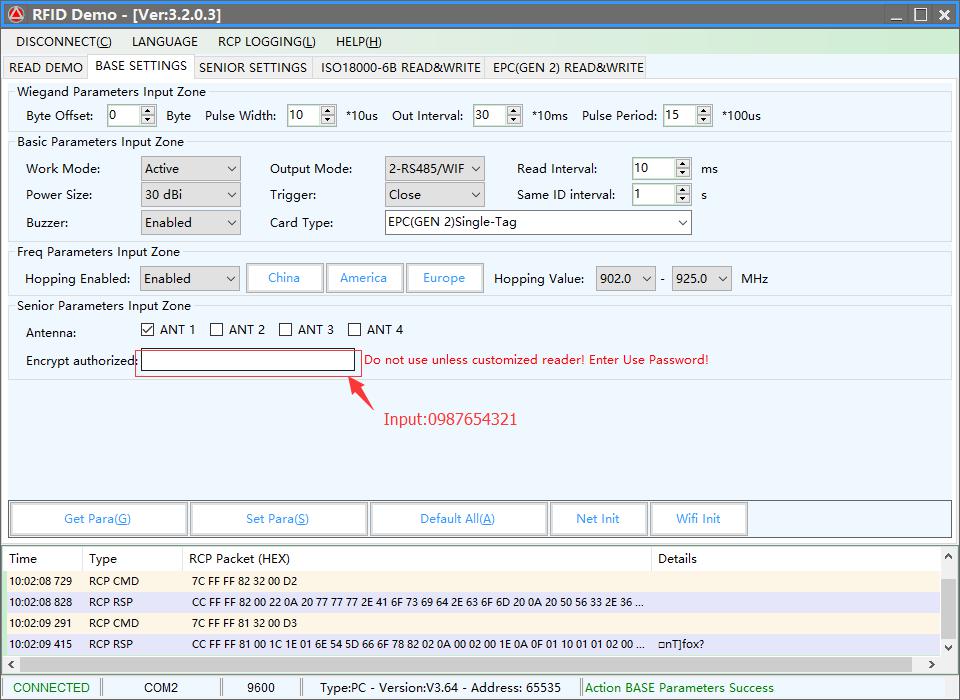Enable the ANT 2 antenna checkbox

[216, 329]
